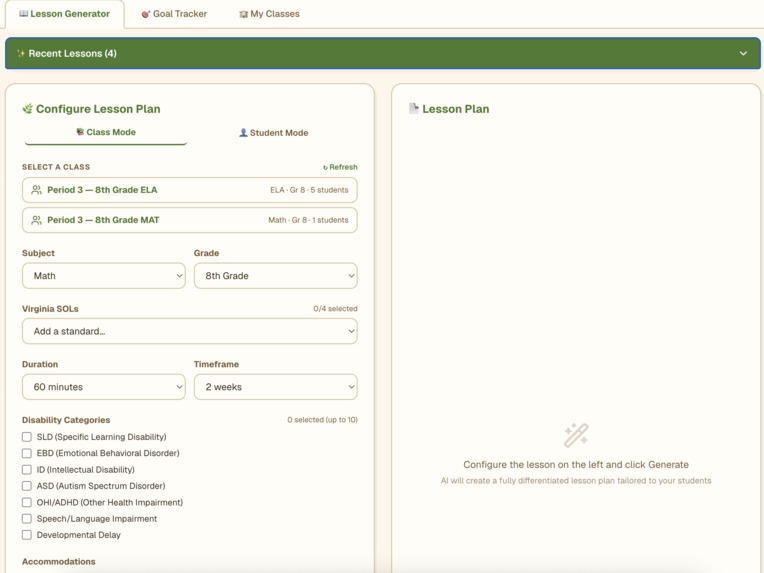This screenshot has height=573, width=764.
Task: Click the classroom icon beside My Classes
Action: (243, 14)
